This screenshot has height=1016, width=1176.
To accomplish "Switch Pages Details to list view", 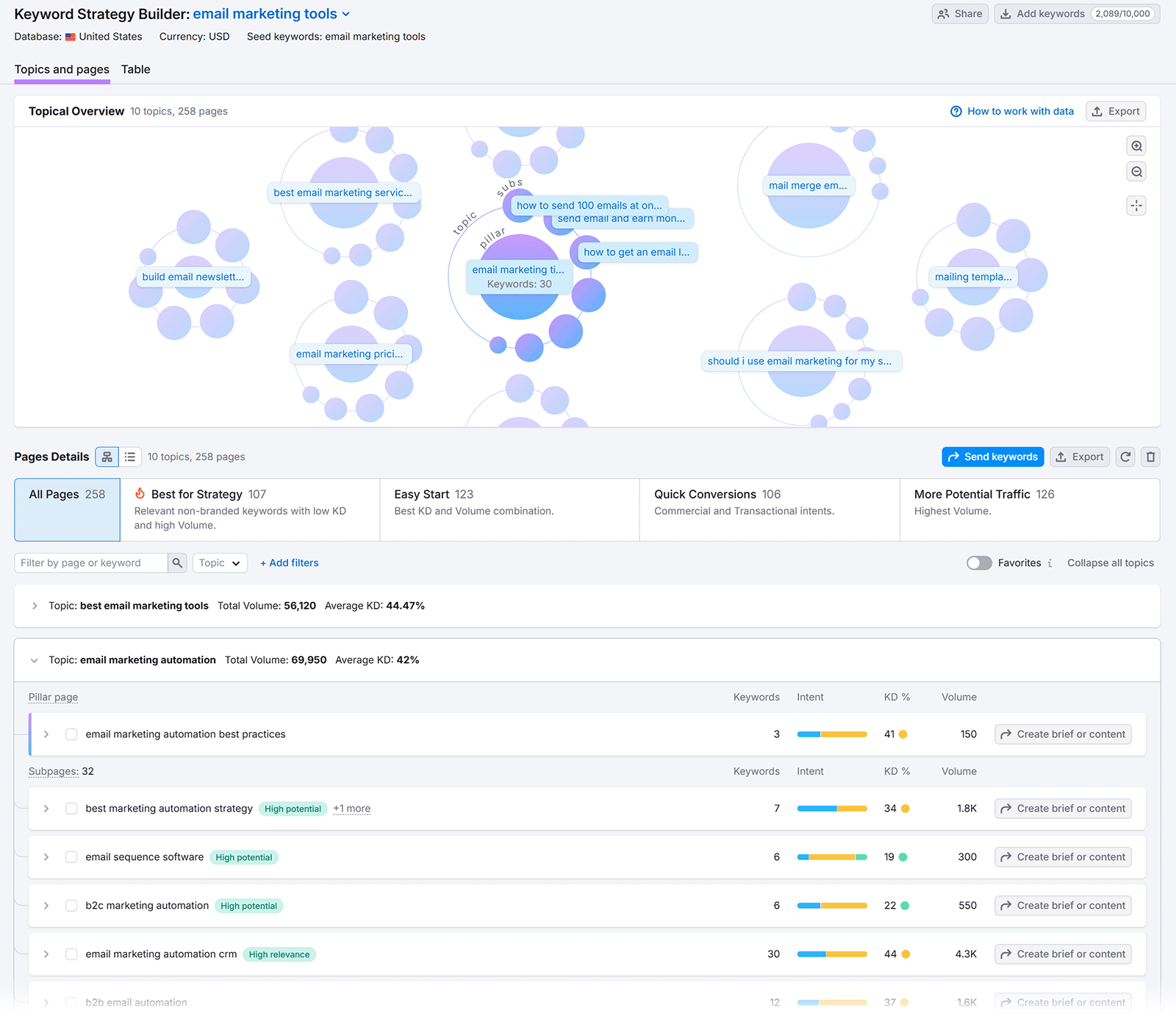I will coord(130,457).
